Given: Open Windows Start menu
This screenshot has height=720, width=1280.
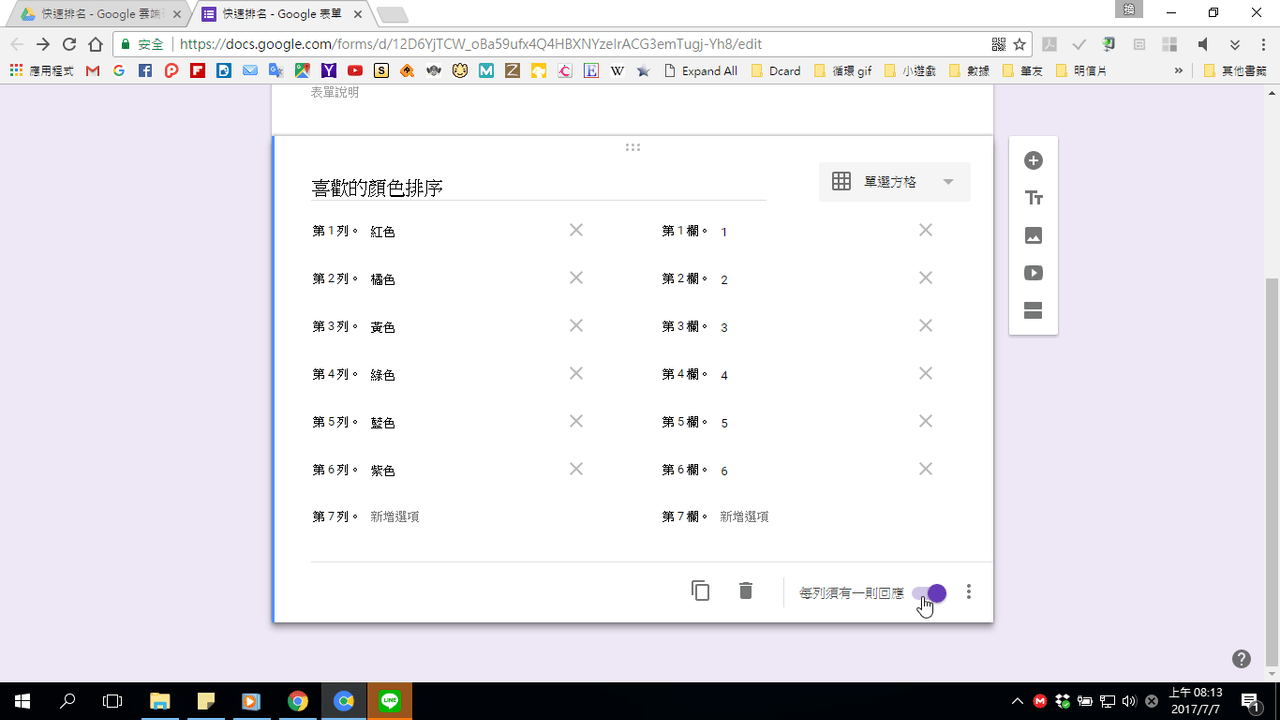Looking at the screenshot, I should pyautogui.click(x=22, y=701).
